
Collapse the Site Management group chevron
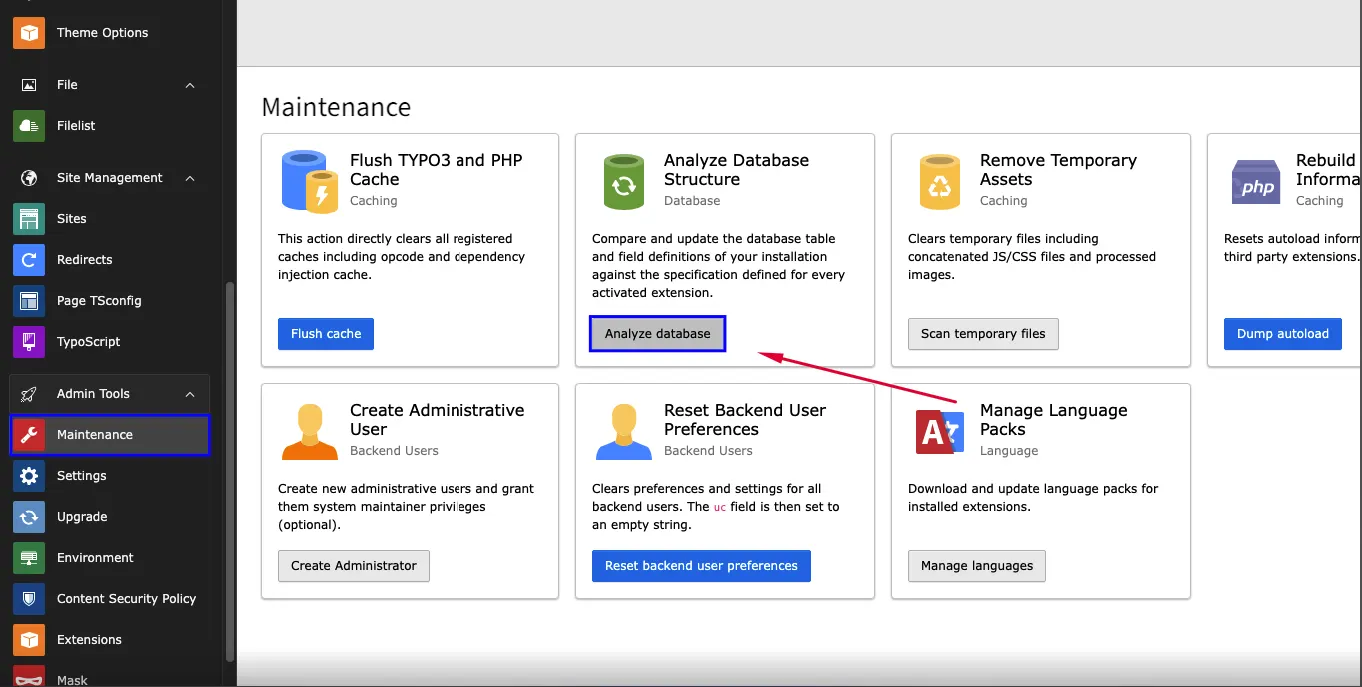(190, 178)
